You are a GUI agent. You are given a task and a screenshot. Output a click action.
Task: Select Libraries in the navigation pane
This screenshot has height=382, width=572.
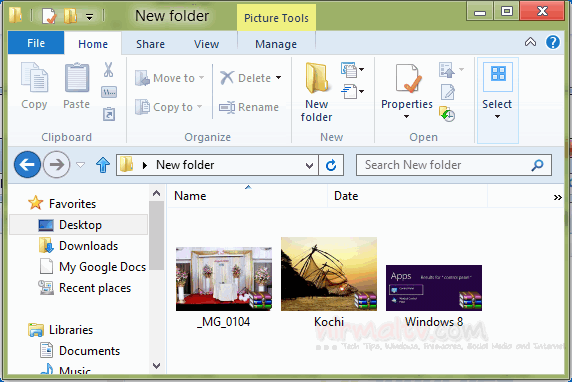71,330
